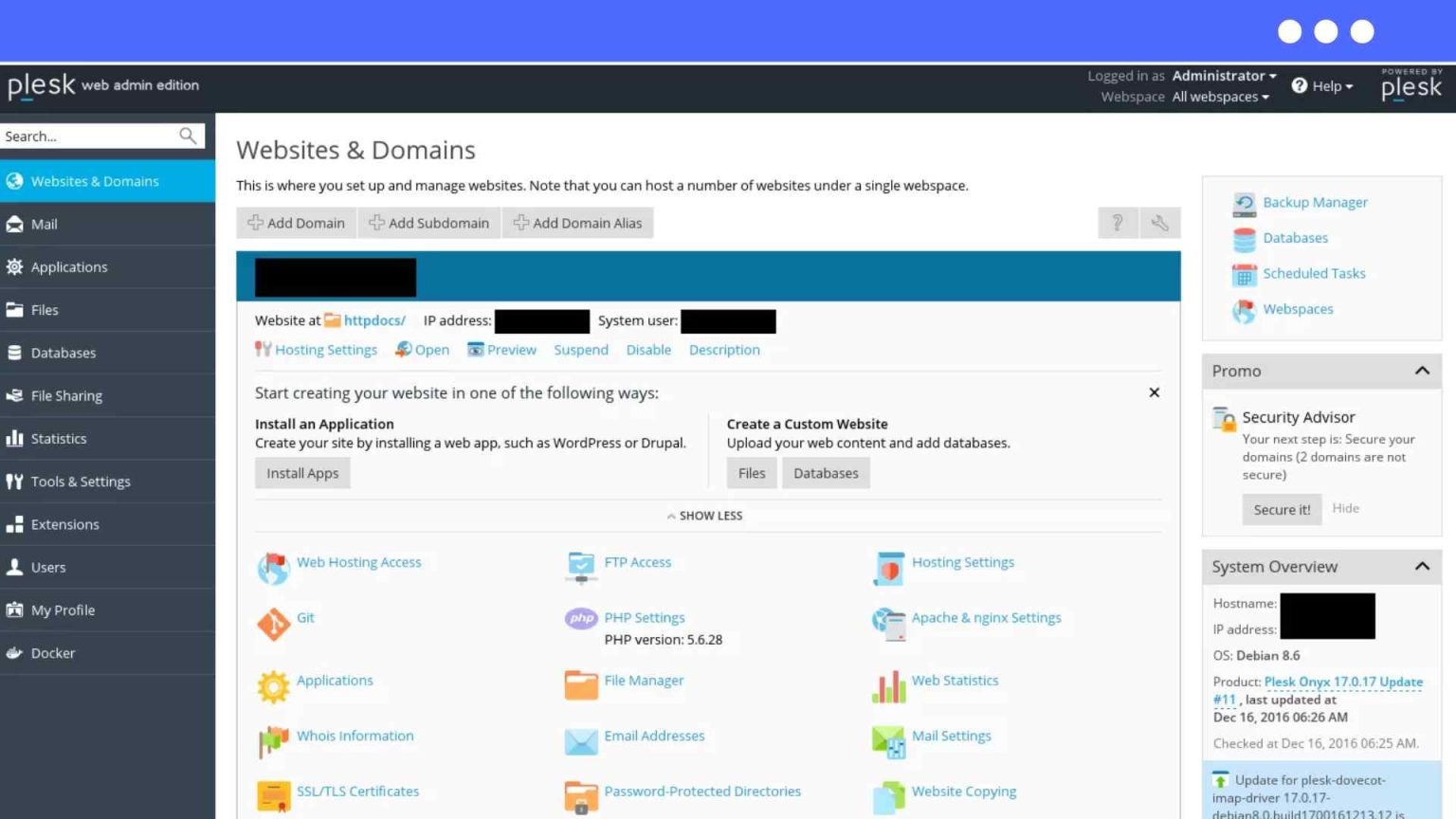1456x819 pixels.
Task: Click the Hide link in Promo
Action: click(1345, 508)
